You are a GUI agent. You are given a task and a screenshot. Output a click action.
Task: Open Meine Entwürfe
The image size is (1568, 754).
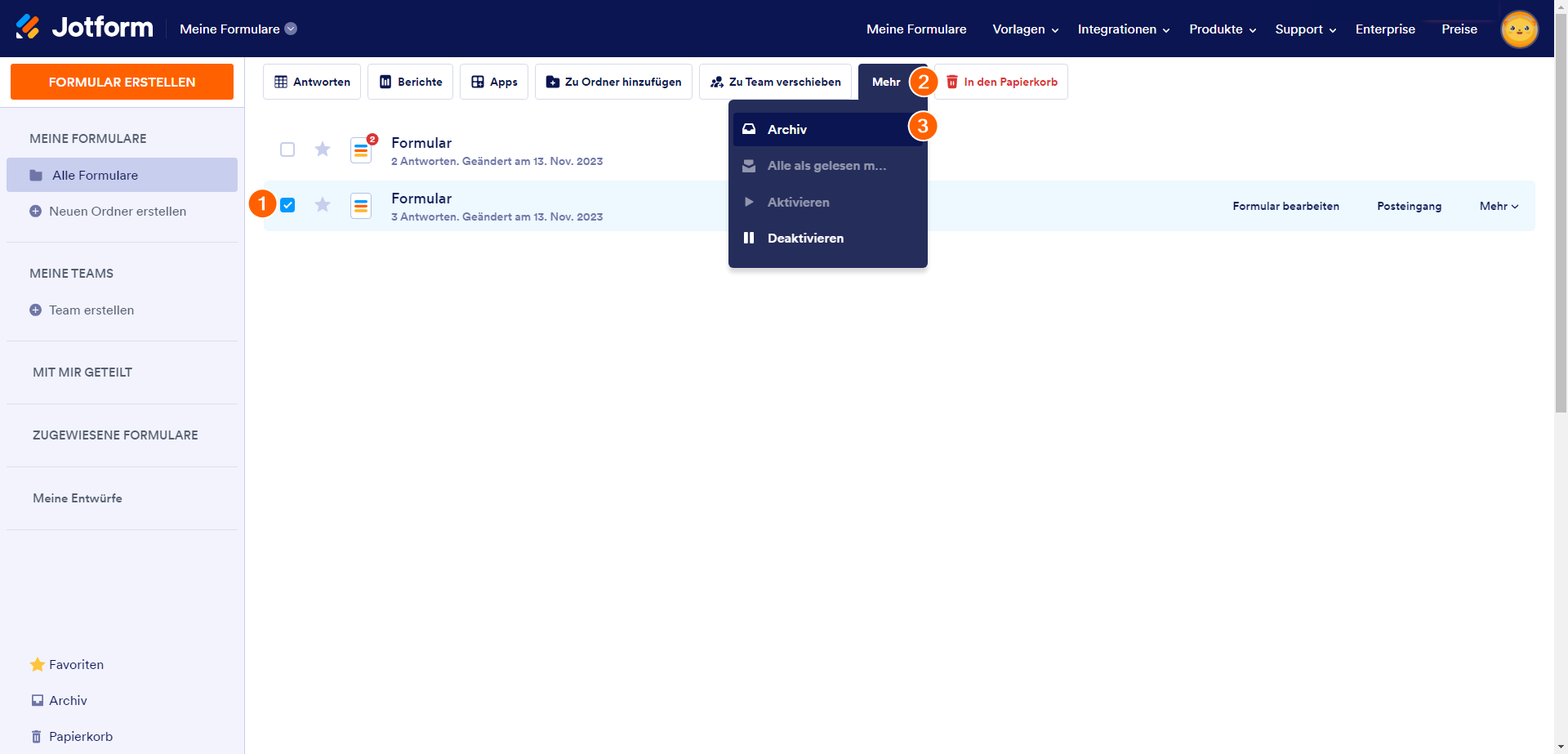(78, 498)
